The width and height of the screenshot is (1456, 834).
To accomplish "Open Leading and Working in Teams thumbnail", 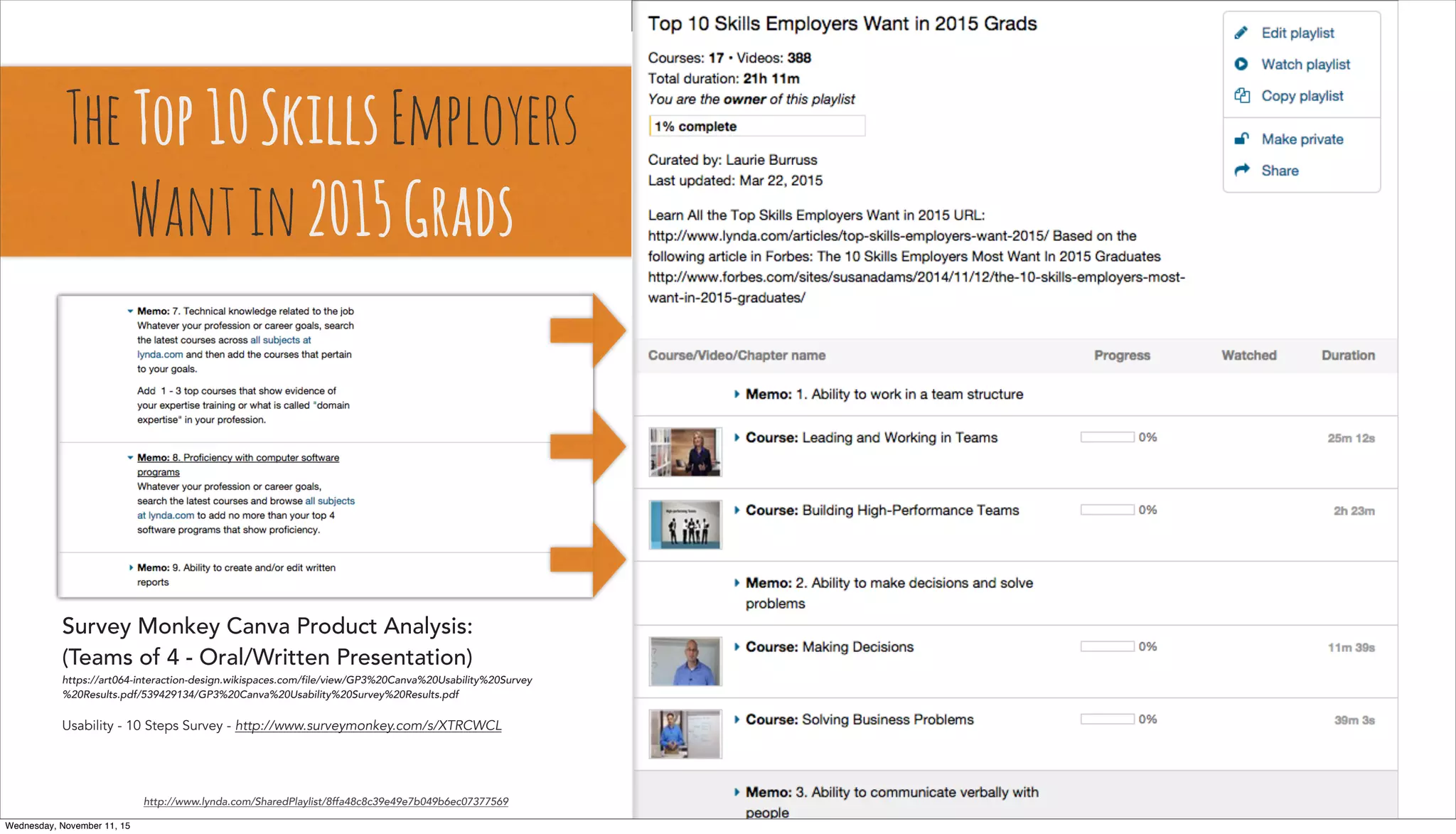I will click(x=685, y=452).
